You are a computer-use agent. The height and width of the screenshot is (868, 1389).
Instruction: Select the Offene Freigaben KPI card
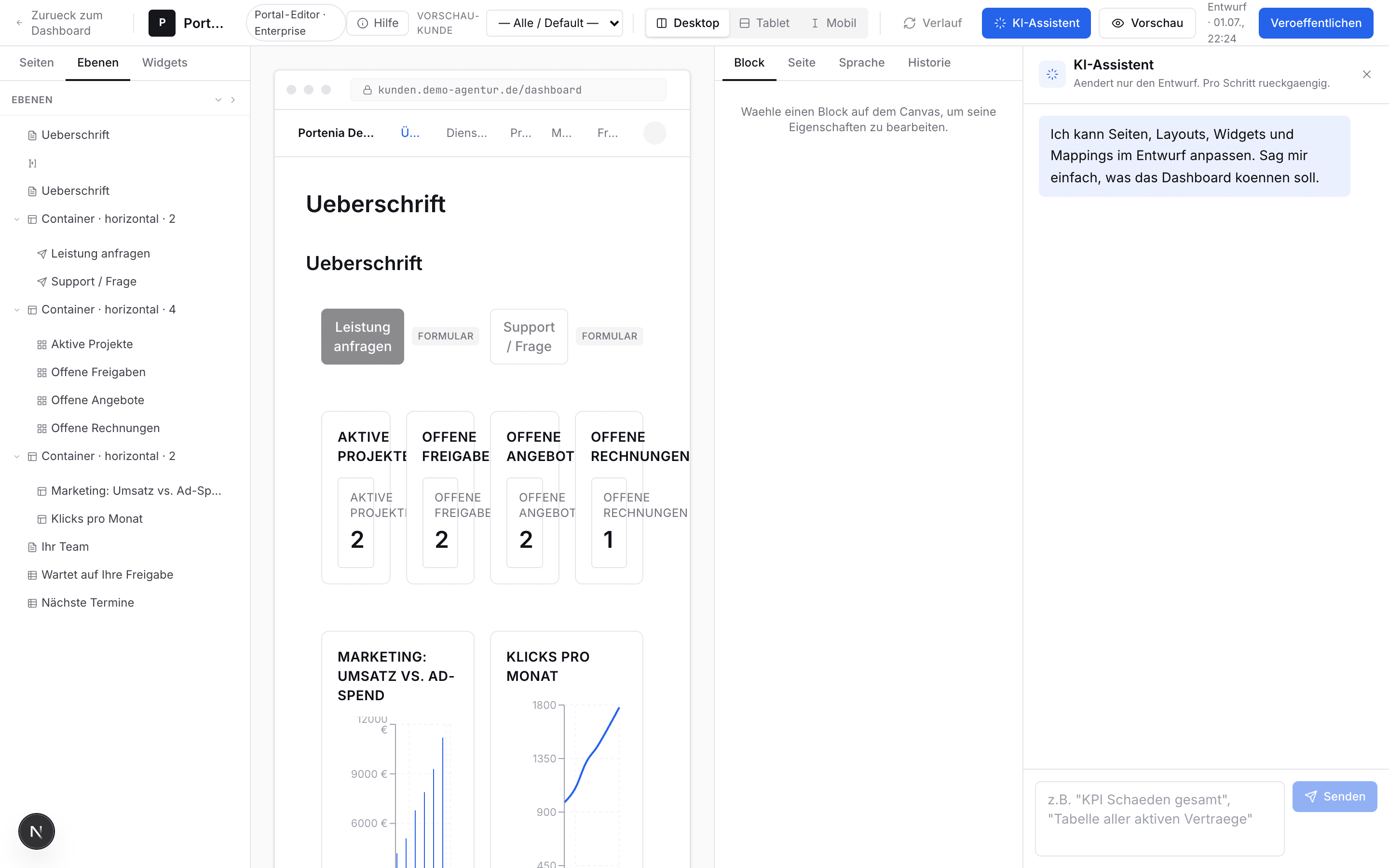[440, 497]
